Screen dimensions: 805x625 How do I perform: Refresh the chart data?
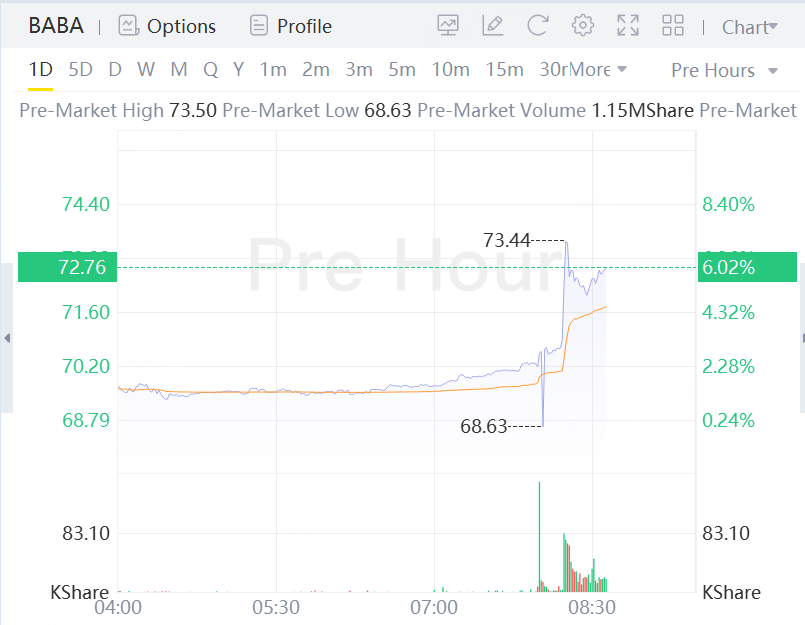coord(538,26)
